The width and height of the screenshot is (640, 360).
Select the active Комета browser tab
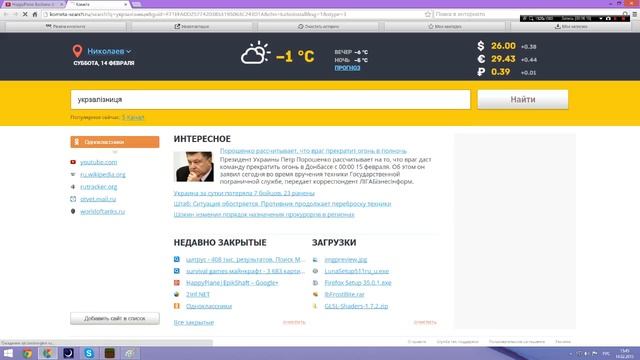[98, 4]
